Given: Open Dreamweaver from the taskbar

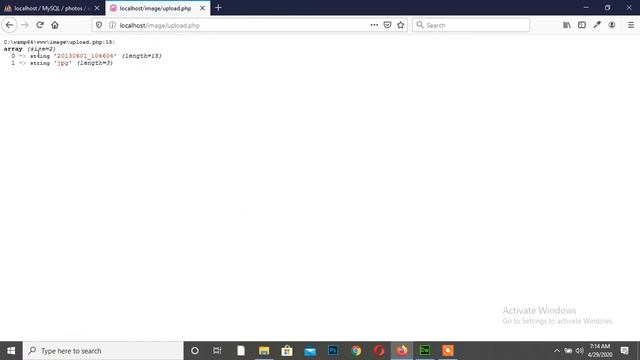Looking at the screenshot, I should [425, 351].
